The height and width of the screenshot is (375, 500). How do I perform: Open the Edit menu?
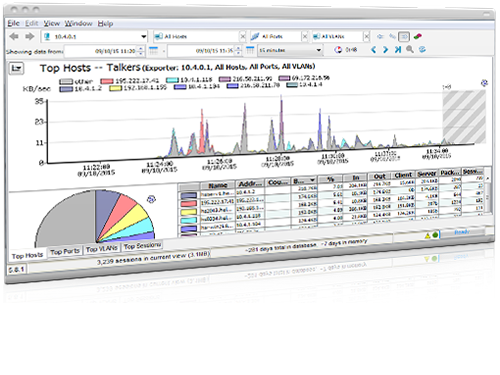[x=31, y=23]
